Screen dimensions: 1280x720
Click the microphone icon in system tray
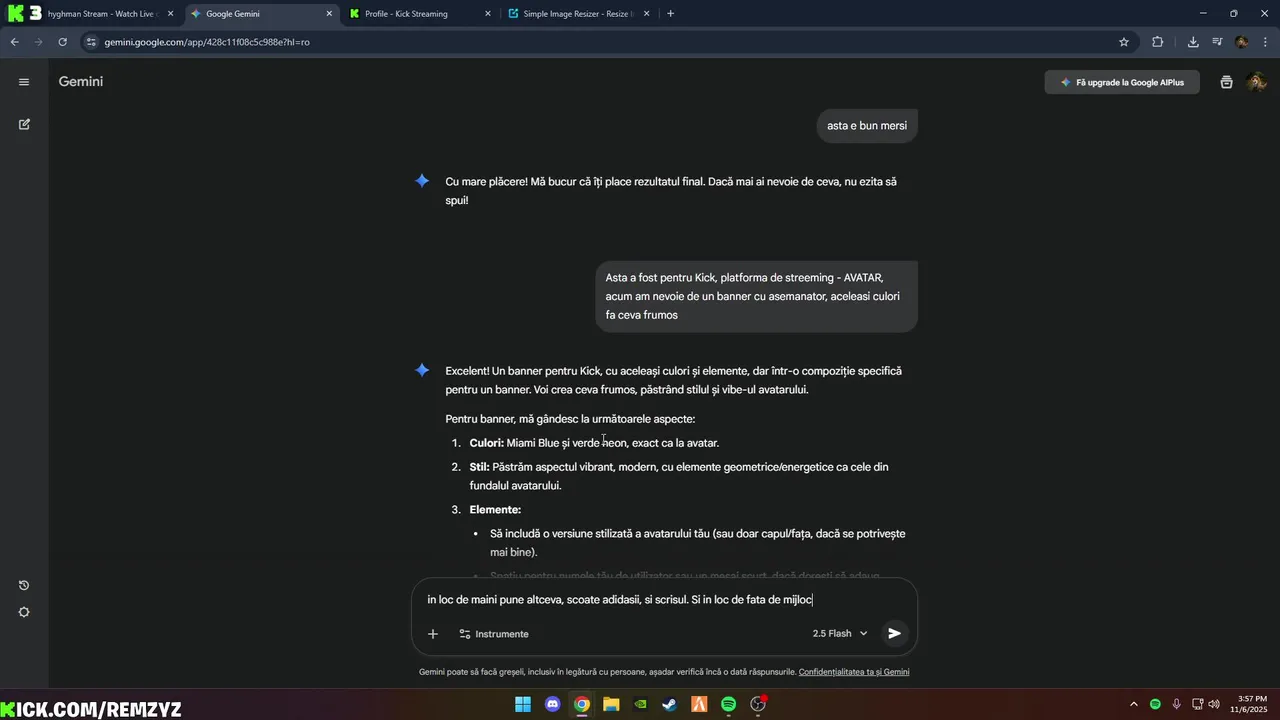pyautogui.click(x=1176, y=704)
